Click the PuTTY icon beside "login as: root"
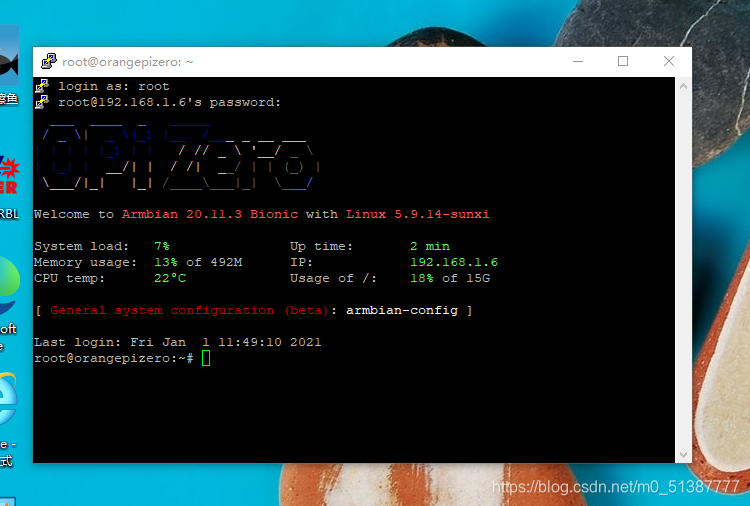750x506 pixels. pyautogui.click(x=42, y=86)
